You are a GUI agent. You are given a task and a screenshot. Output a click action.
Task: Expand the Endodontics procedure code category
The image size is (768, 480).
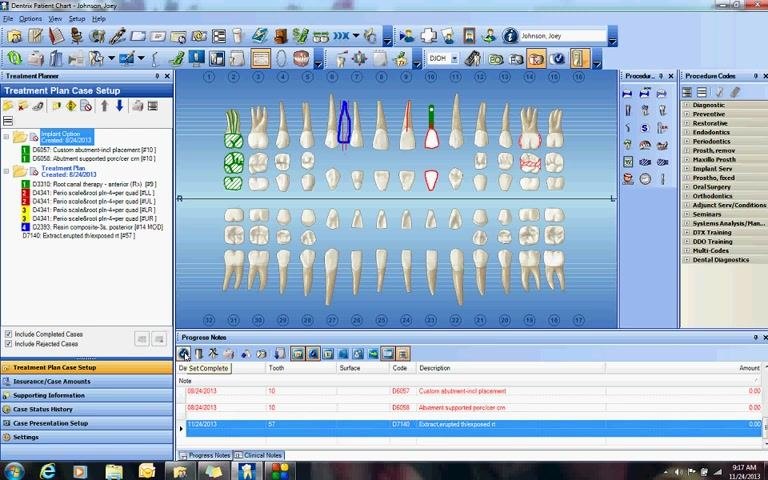[686, 132]
